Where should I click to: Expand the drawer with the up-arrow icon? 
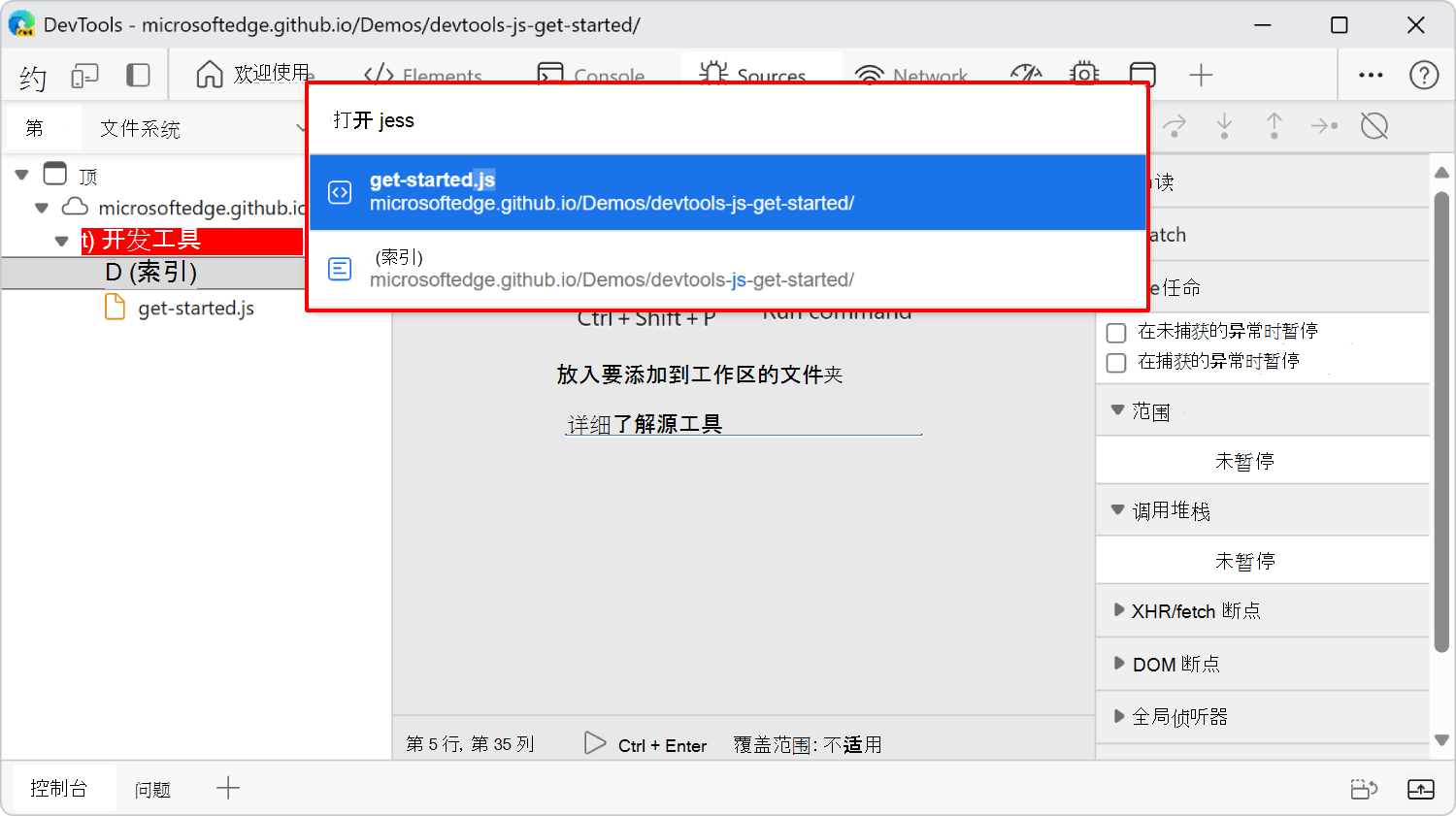1421,789
